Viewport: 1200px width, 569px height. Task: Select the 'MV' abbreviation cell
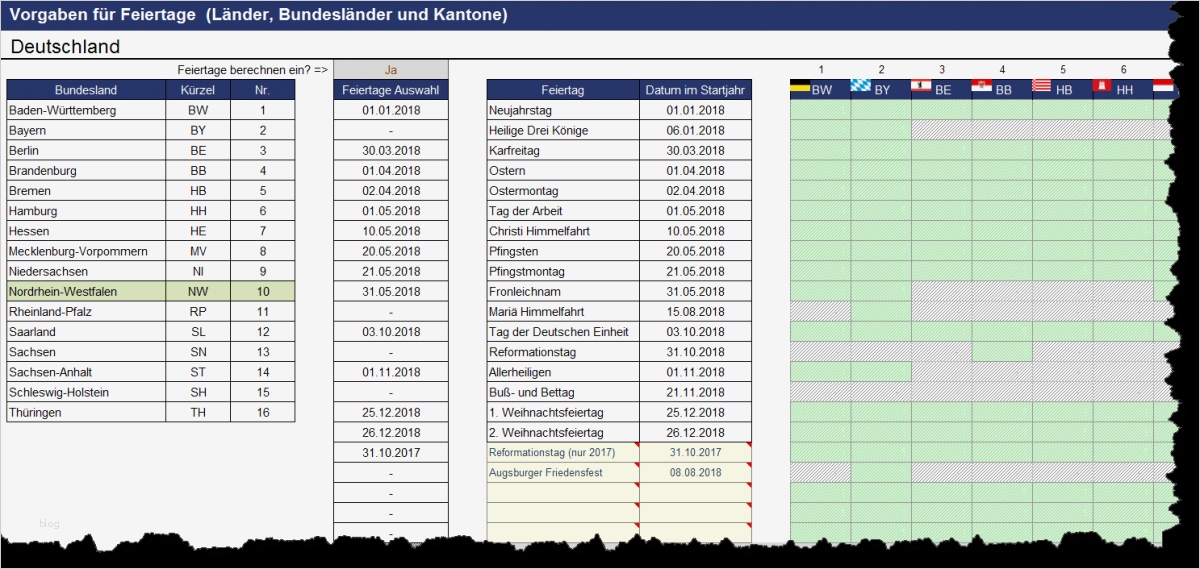[x=198, y=251]
